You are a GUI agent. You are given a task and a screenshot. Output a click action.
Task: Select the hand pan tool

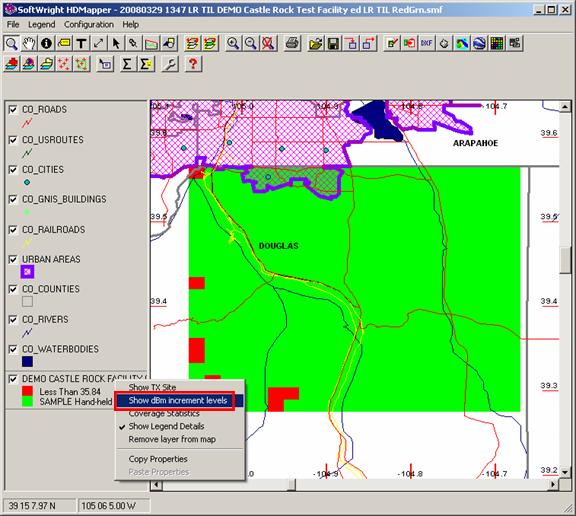[29, 43]
